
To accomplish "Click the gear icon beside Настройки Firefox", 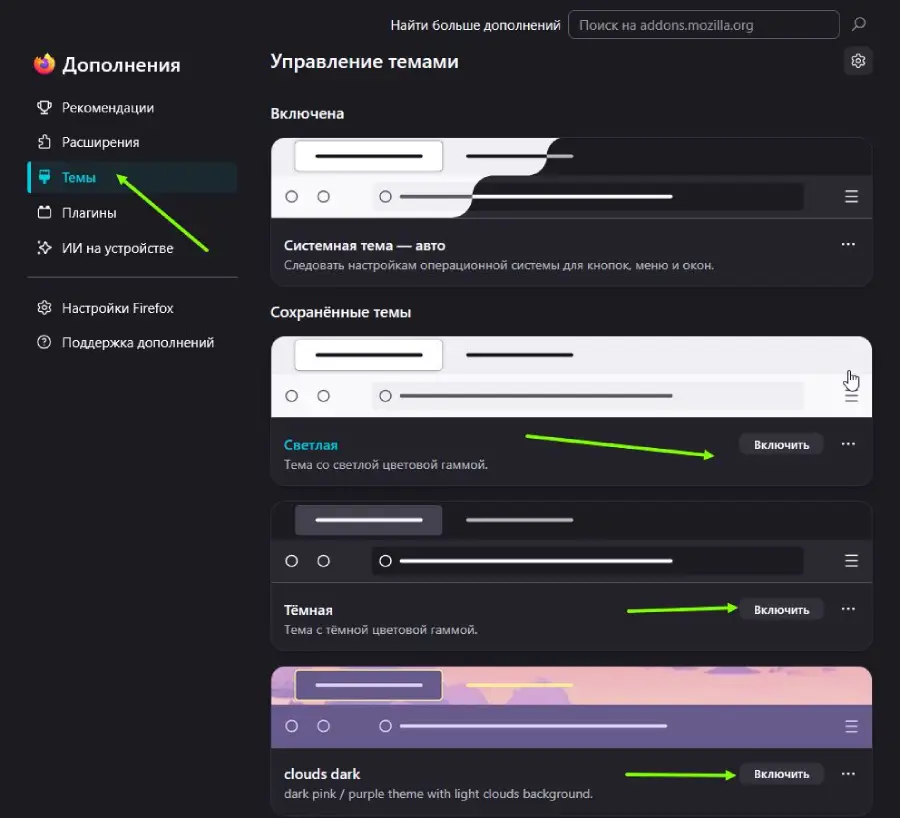I will [x=44, y=308].
